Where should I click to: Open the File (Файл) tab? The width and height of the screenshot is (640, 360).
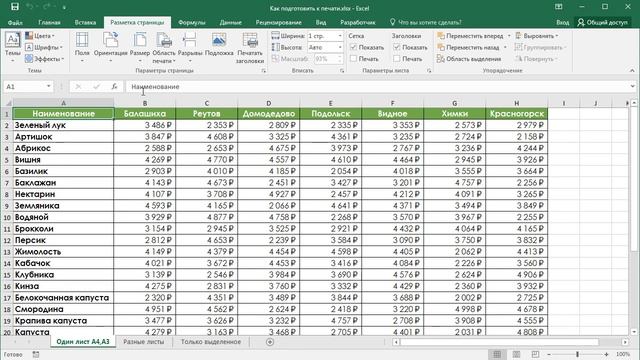coord(15,22)
